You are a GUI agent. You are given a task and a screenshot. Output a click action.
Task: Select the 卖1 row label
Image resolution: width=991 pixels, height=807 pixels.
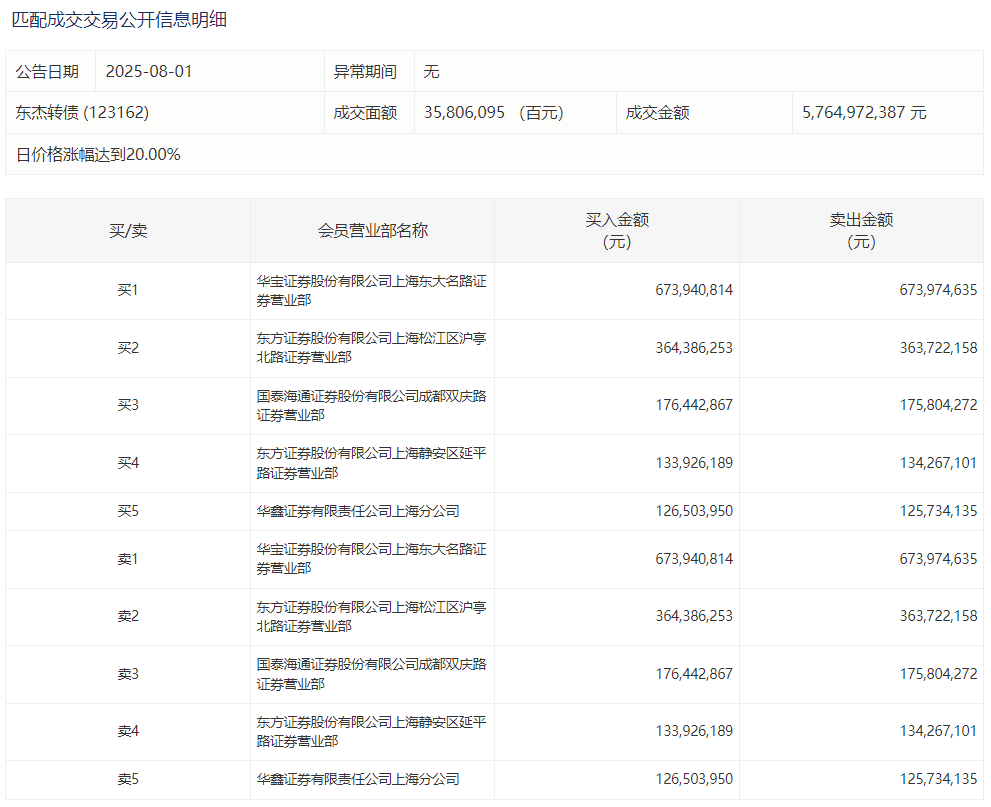128,559
